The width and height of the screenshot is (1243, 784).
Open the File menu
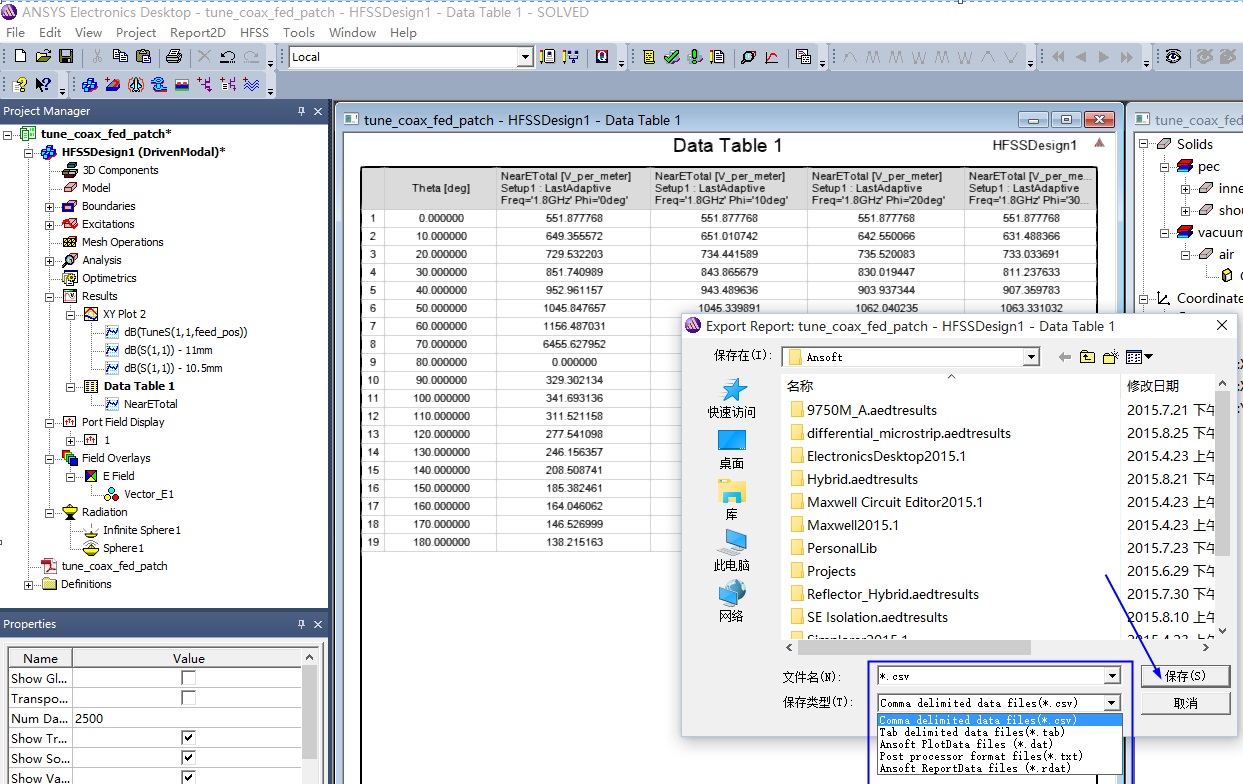15,32
